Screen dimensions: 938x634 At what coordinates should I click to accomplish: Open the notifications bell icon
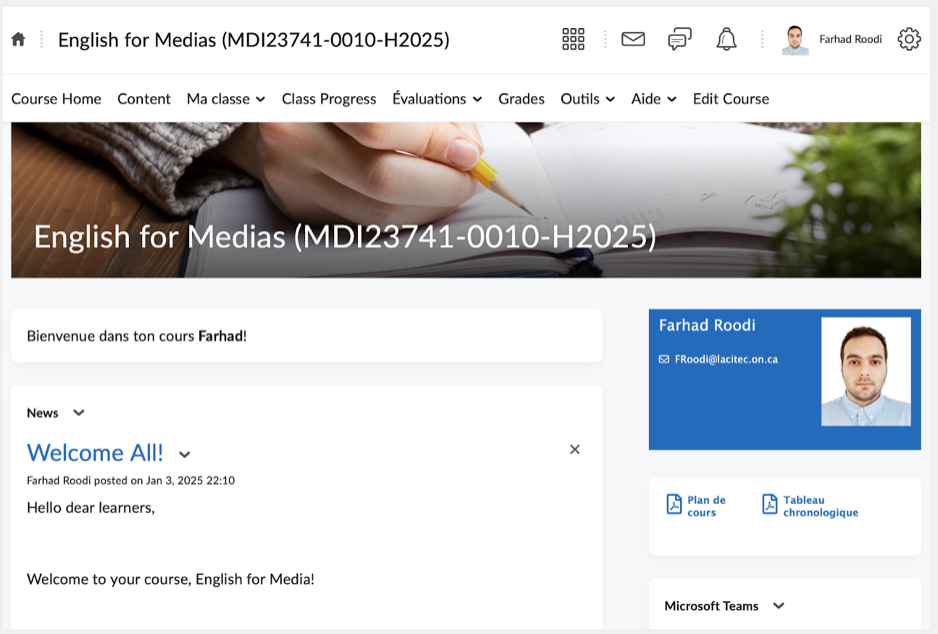[726, 40]
